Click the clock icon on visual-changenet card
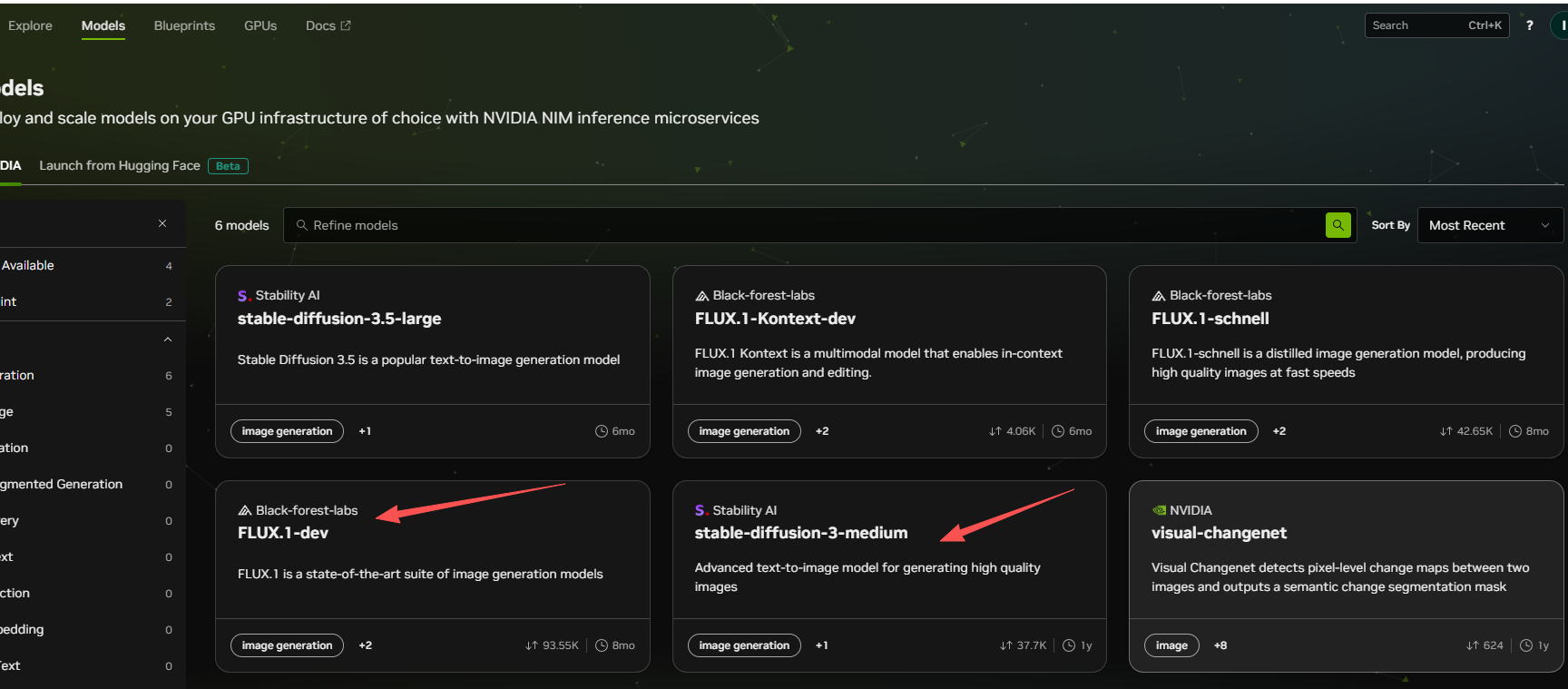Screen dimensions: 1568x689 coord(1526,645)
